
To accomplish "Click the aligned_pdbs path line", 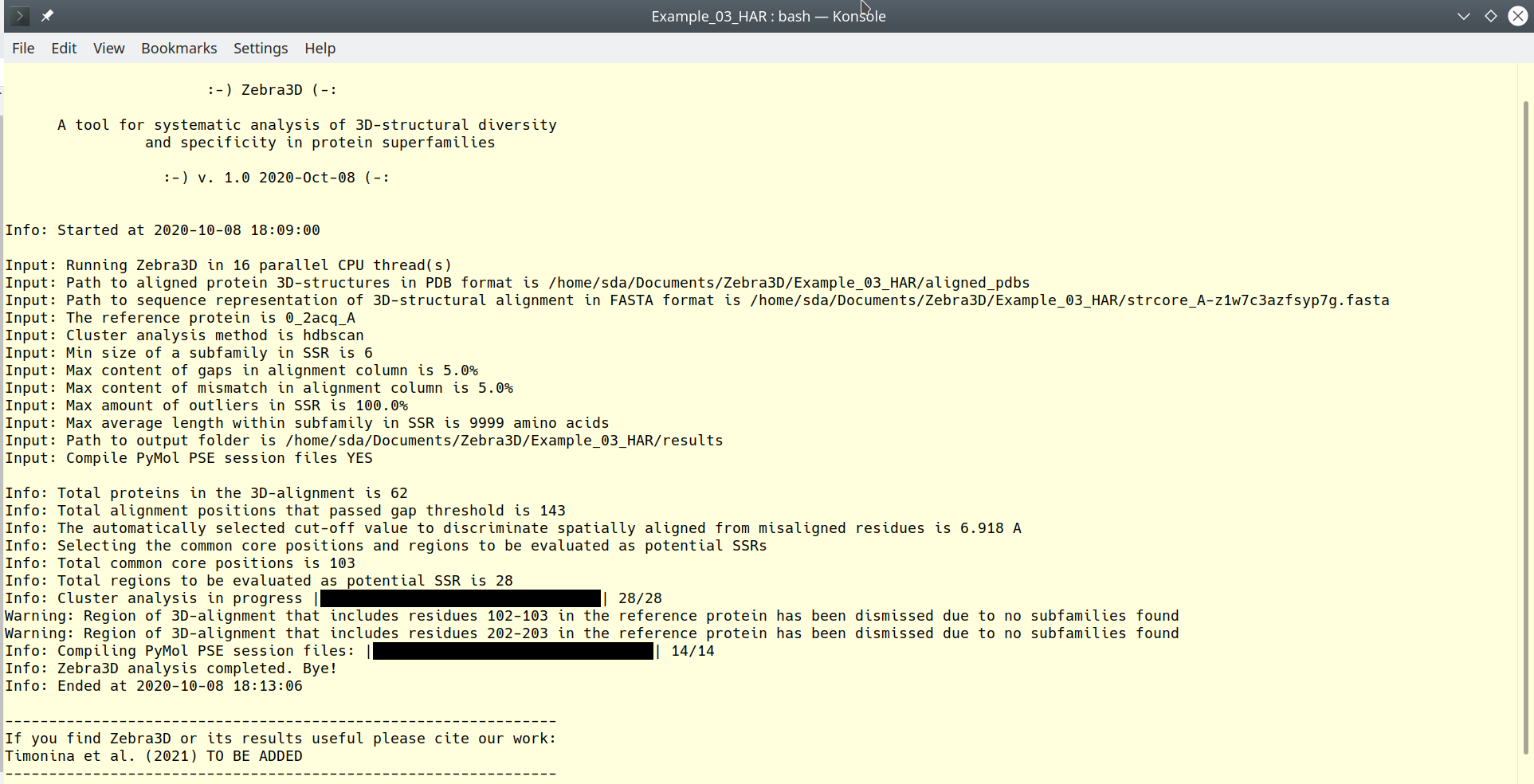I will pos(517,283).
